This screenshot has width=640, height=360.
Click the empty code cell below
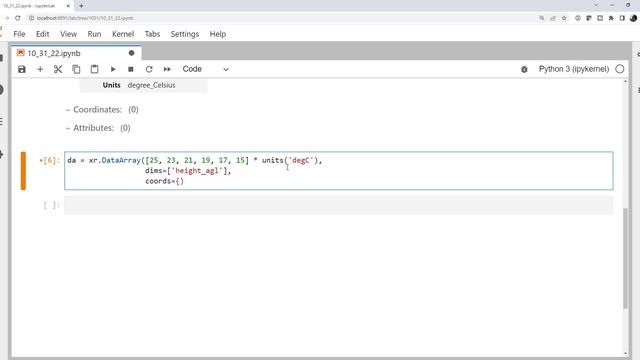(x=338, y=205)
